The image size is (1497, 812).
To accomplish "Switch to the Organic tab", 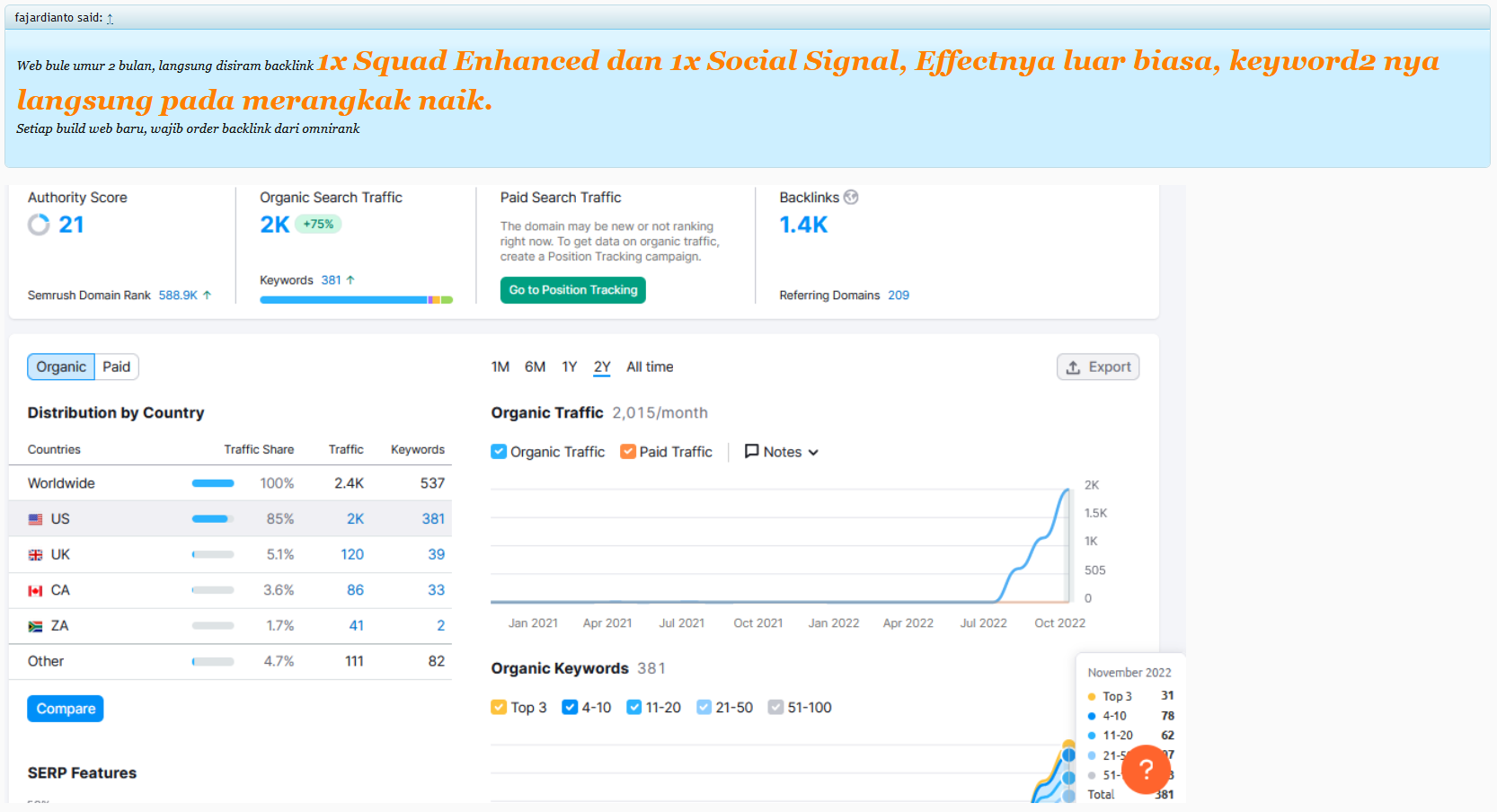I will click(61, 366).
